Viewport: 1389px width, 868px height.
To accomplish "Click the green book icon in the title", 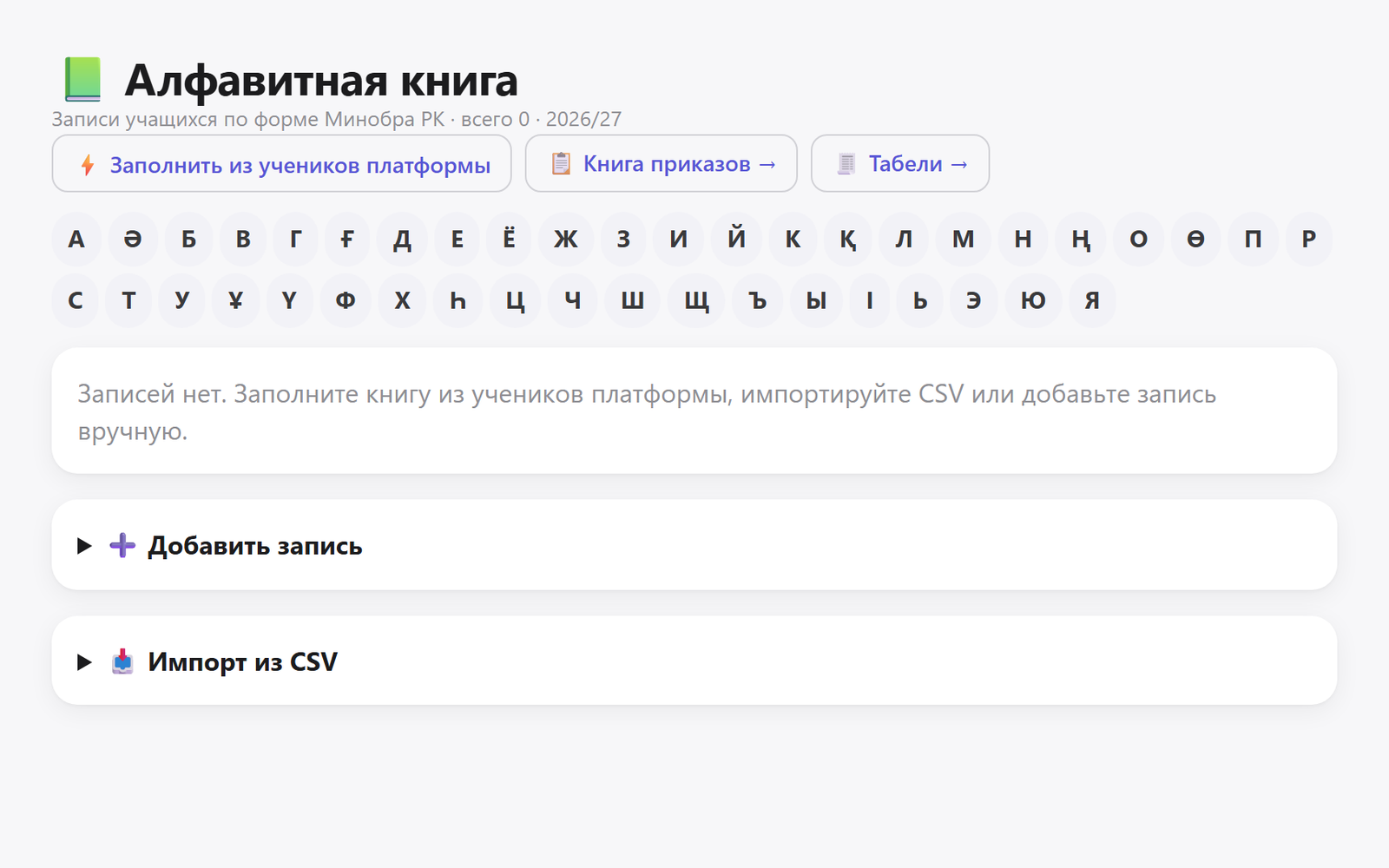I will tap(83, 80).
